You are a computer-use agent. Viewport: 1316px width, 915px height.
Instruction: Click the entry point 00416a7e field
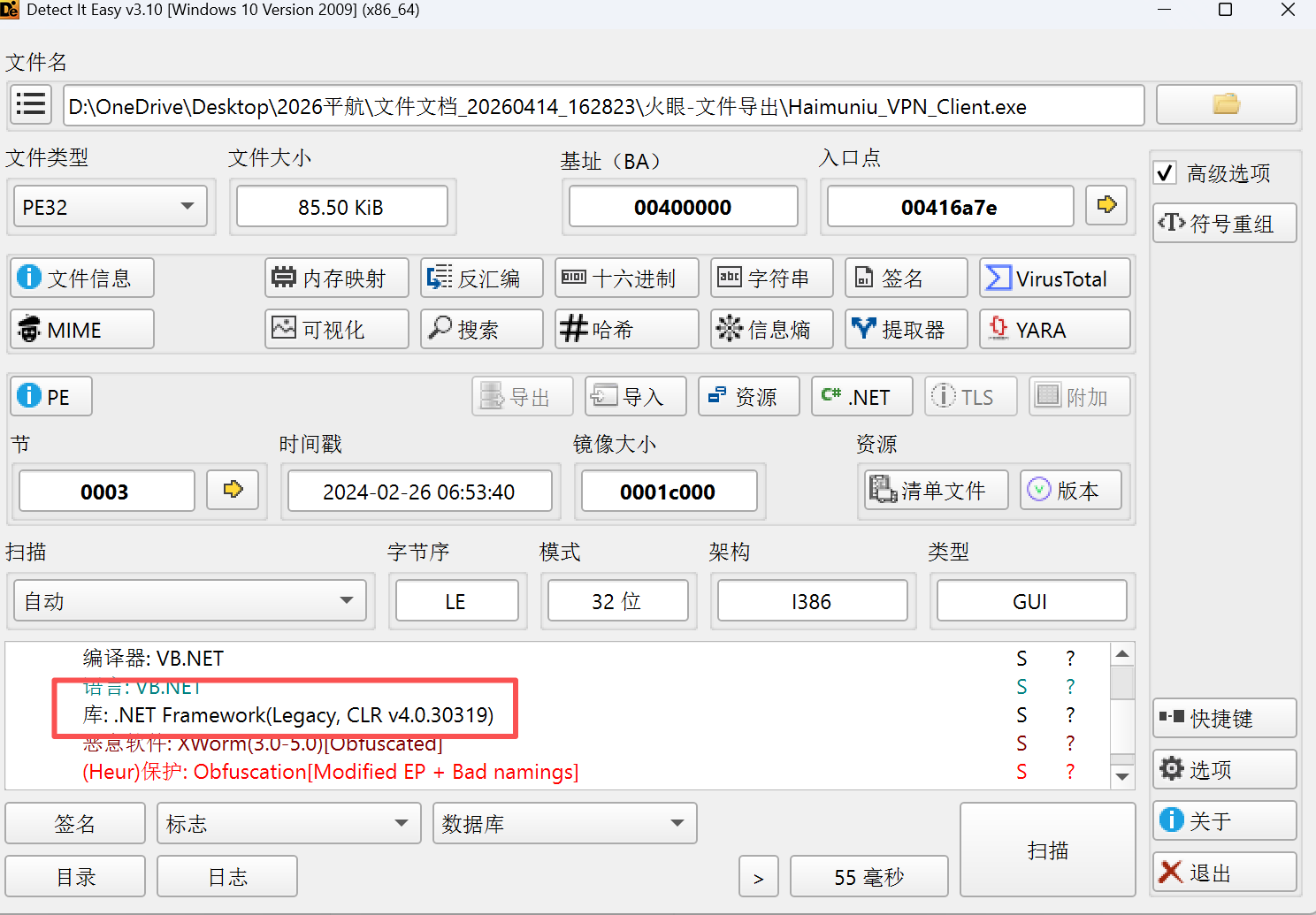950,207
